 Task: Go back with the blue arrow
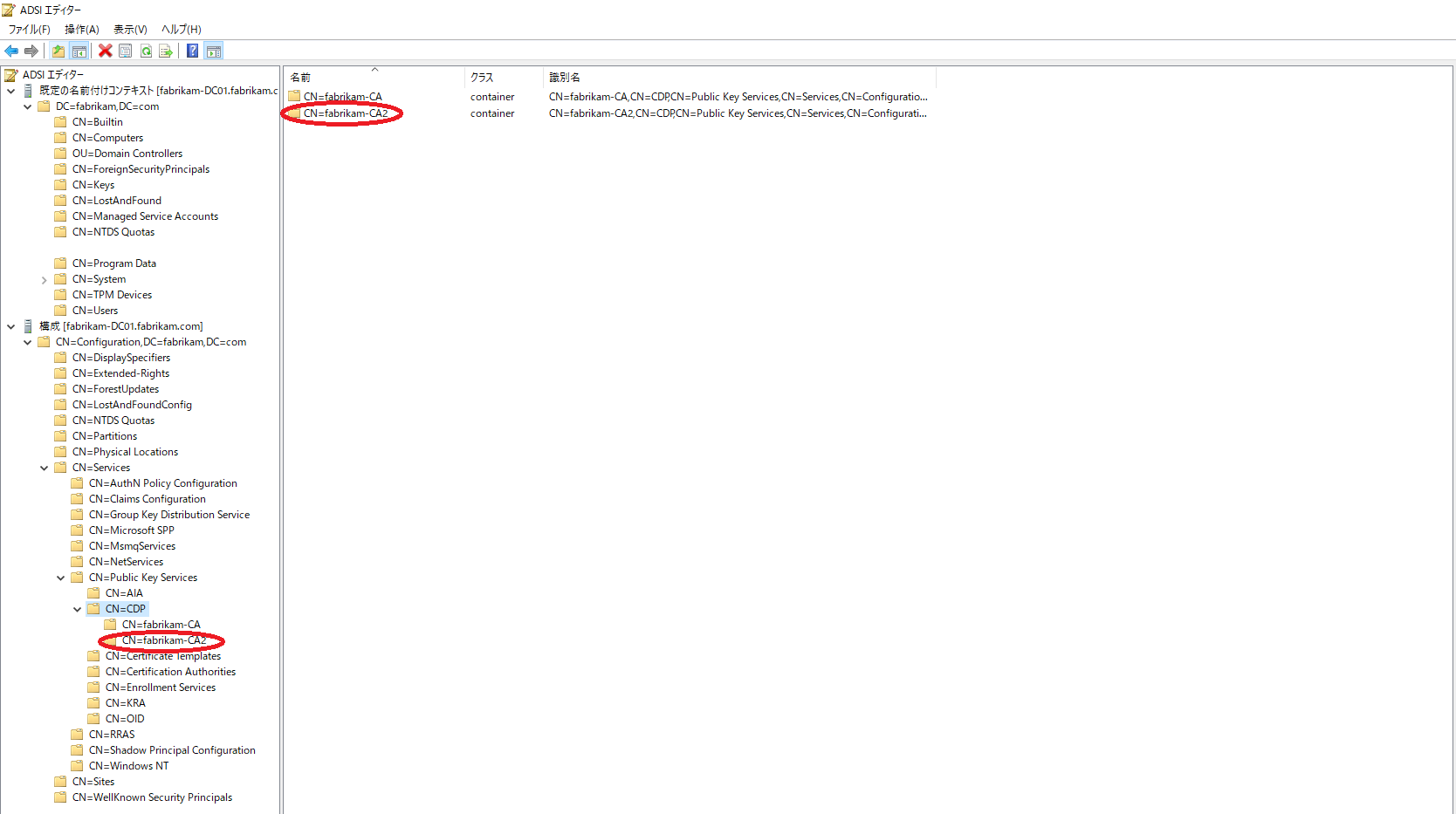[11, 51]
